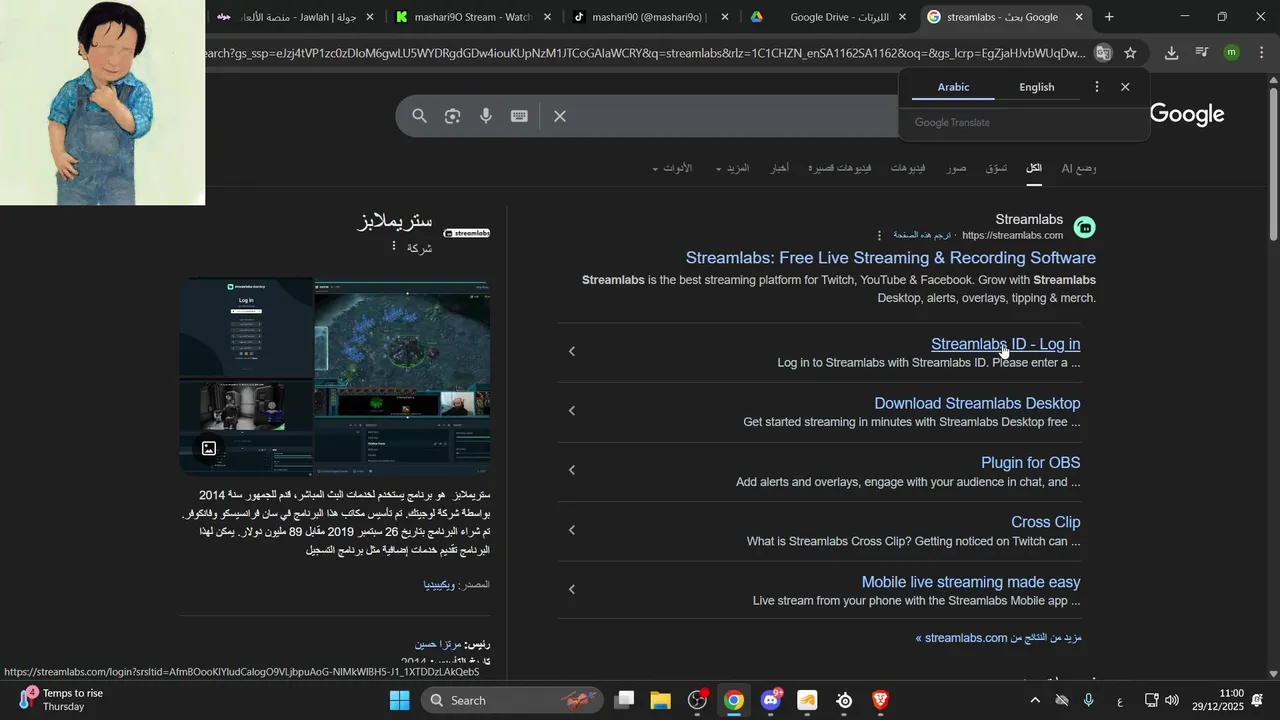1280x720 pixels.
Task: Toggle taskbar microphone indicator
Action: [x=1089, y=700]
